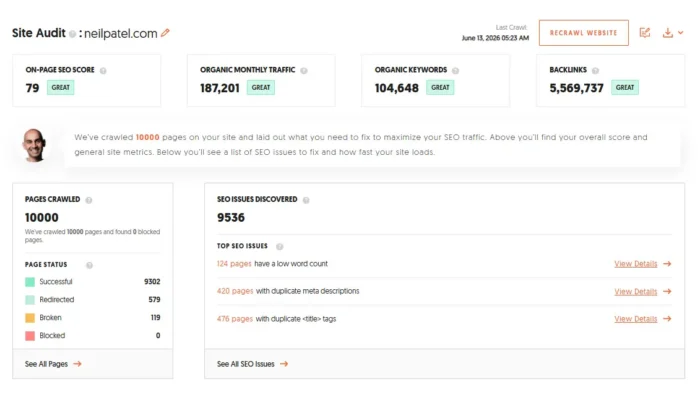Click the 9302 successful pages count

coord(152,282)
